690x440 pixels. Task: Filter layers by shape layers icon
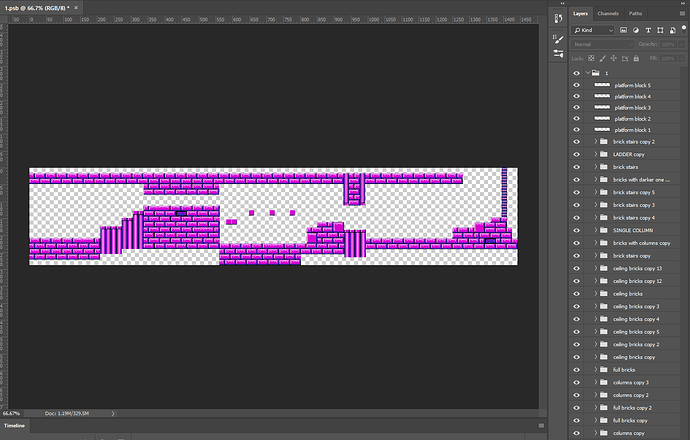660,30
